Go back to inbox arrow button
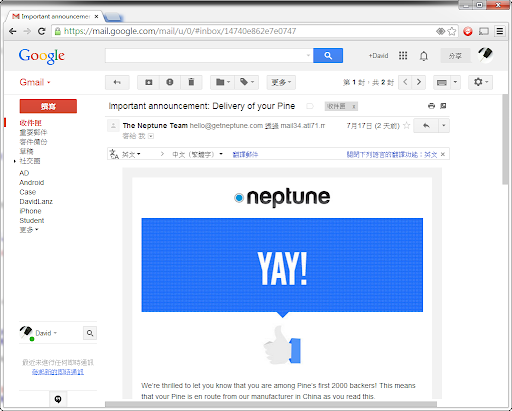 pyautogui.click(x=117, y=82)
